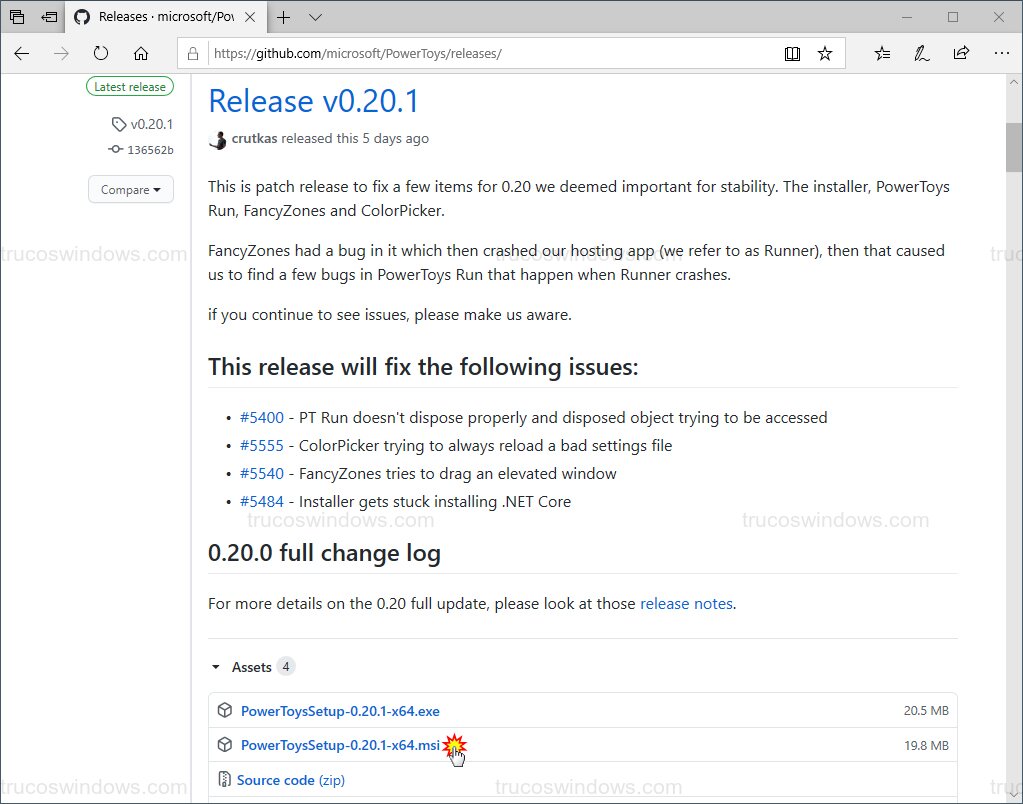The width and height of the screenshot is (1023, 804).
Task: Click the padlock icon in the address bar
Action: (x=191, y=53)
